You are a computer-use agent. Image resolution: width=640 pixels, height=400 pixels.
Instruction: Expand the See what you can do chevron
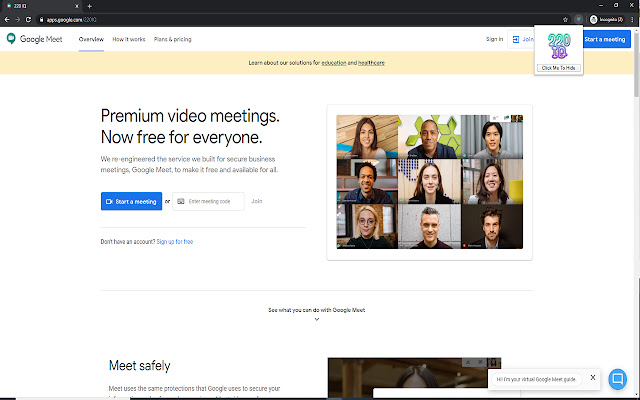coord(317,319)
